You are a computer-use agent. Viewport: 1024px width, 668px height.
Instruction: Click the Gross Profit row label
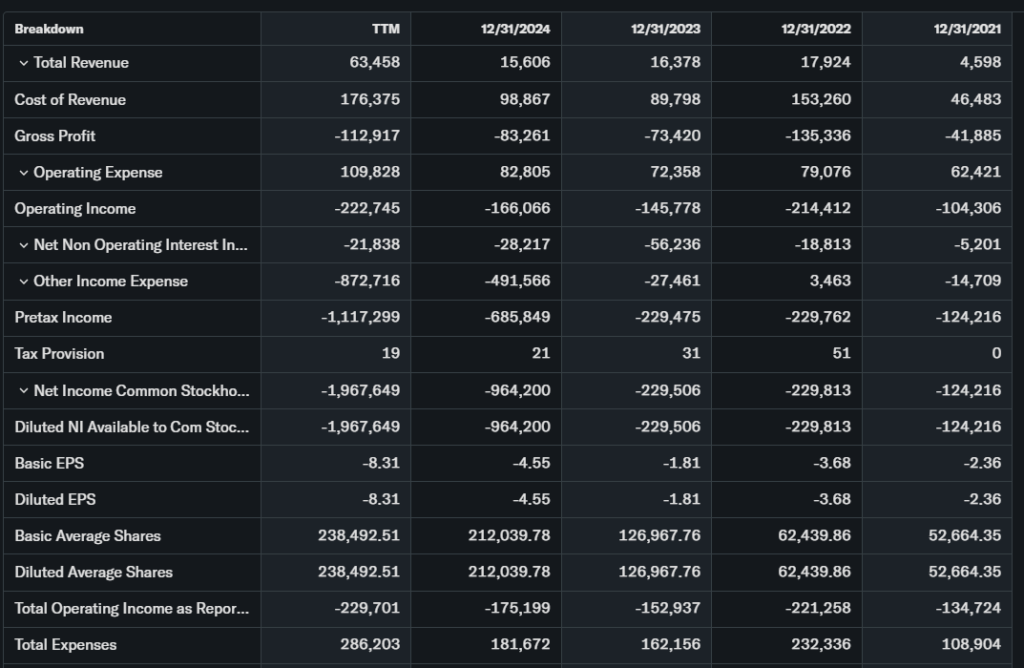pos(55,136)
